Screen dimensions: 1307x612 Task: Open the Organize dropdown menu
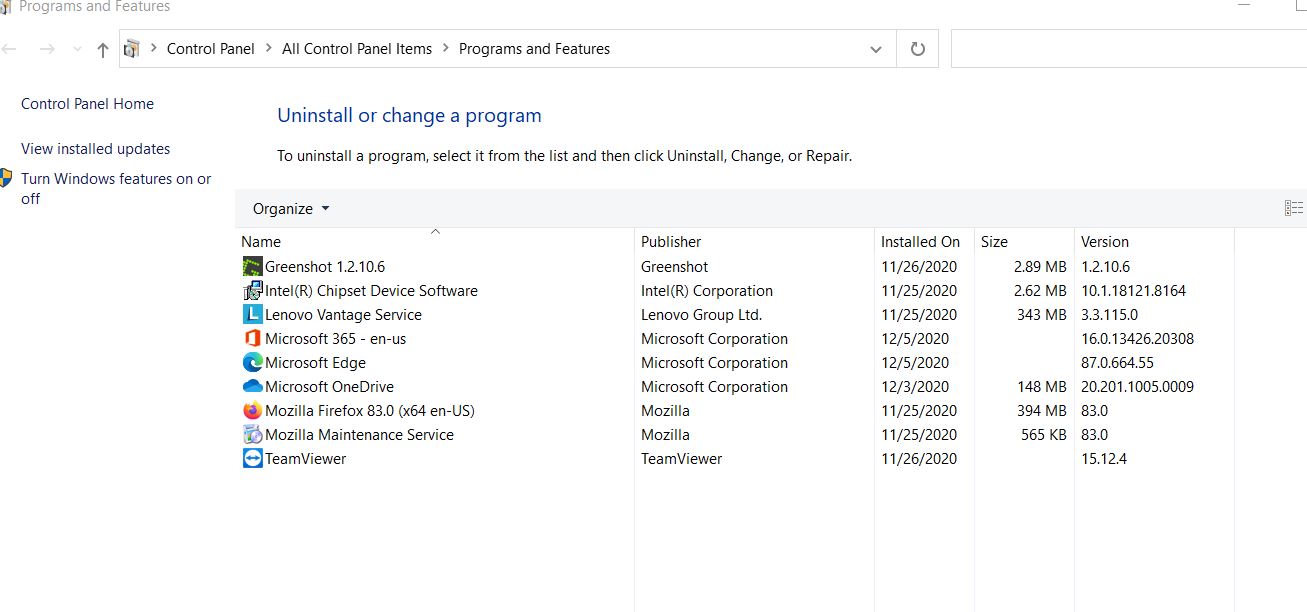(291, 209)
